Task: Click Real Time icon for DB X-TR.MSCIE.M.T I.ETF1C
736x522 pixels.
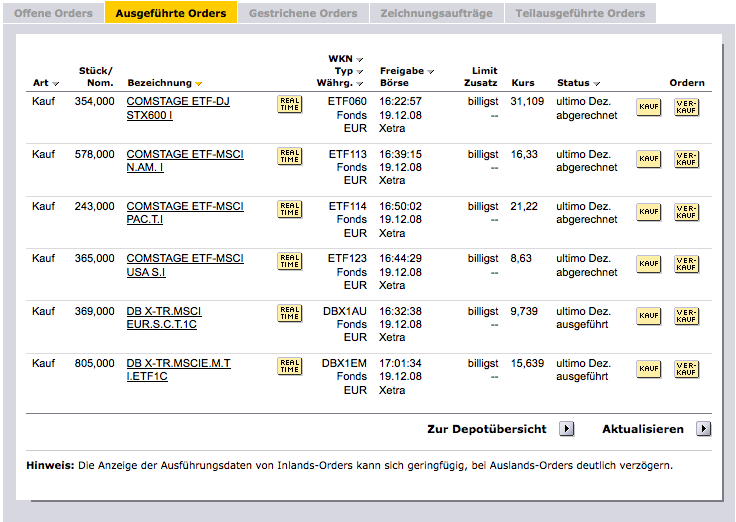Action: click(290, 367)
